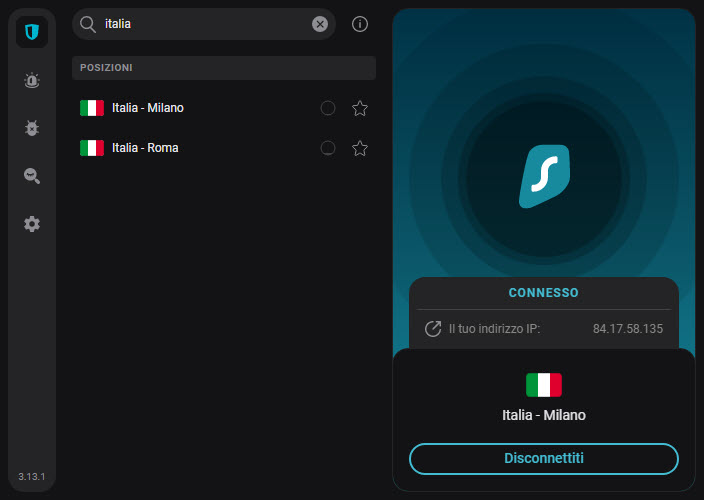Select radio button for Italia - Milano

click(328, 108)
